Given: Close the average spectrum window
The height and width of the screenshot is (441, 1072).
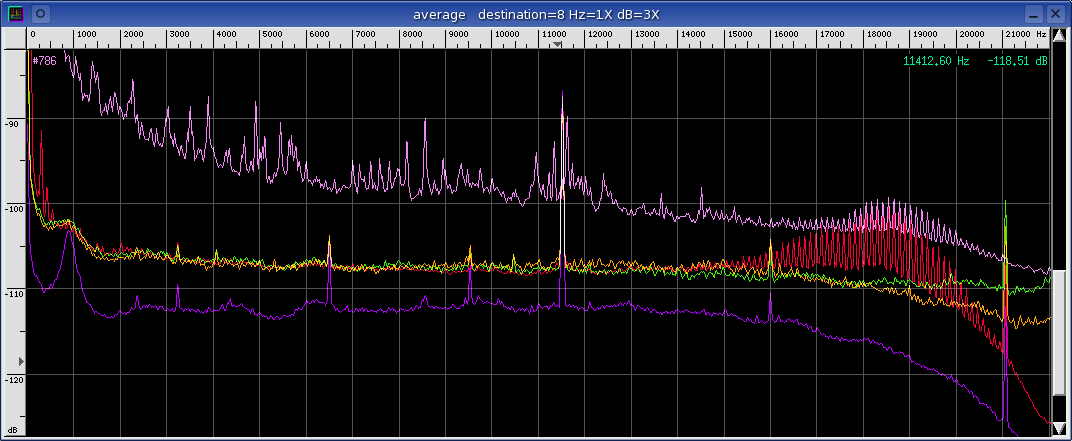Looking at the screenshot, I should click(x=1057, y=14).
